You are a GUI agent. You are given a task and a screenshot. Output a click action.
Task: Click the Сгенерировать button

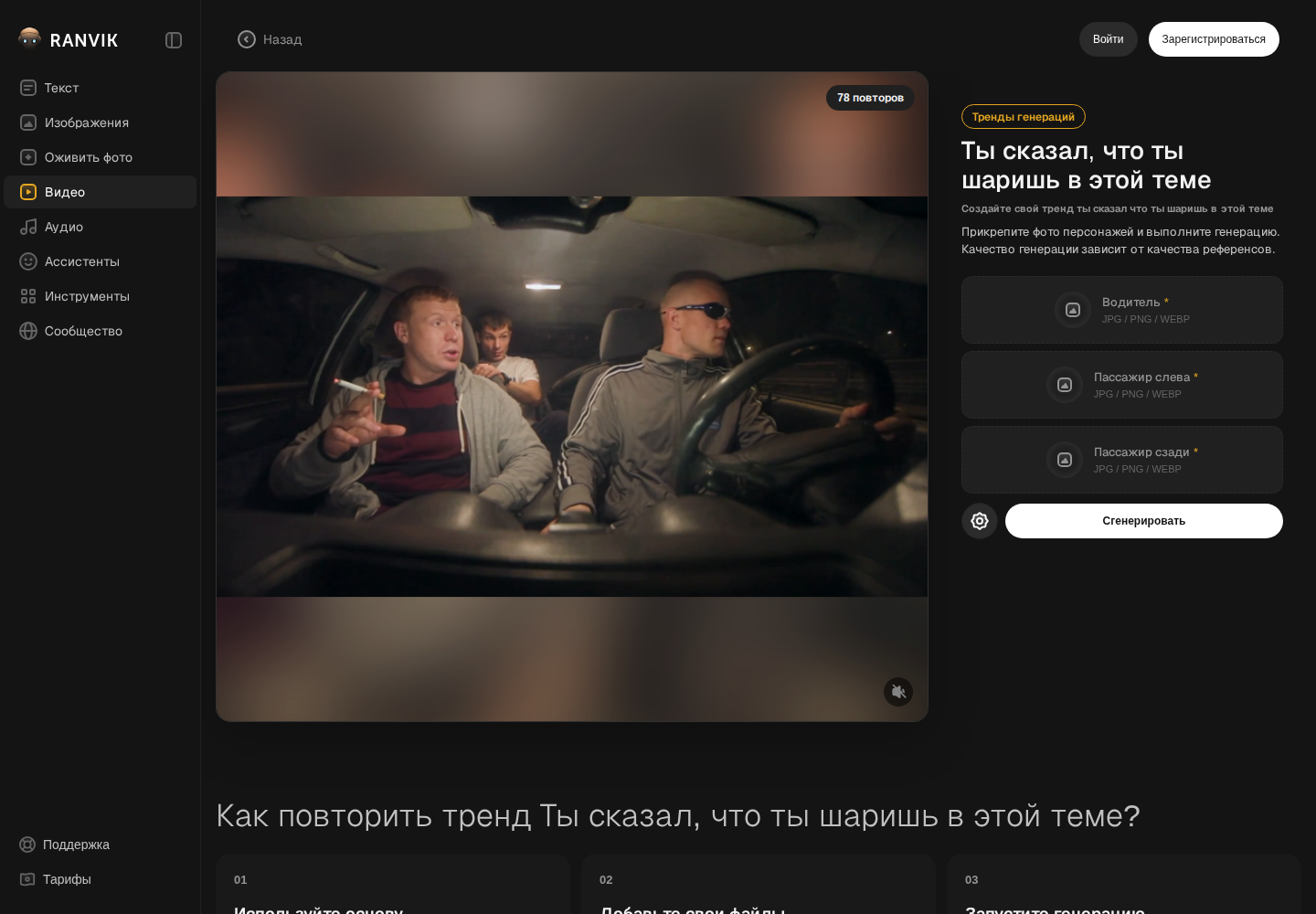pyautogui.click(x=1144, y=521)
